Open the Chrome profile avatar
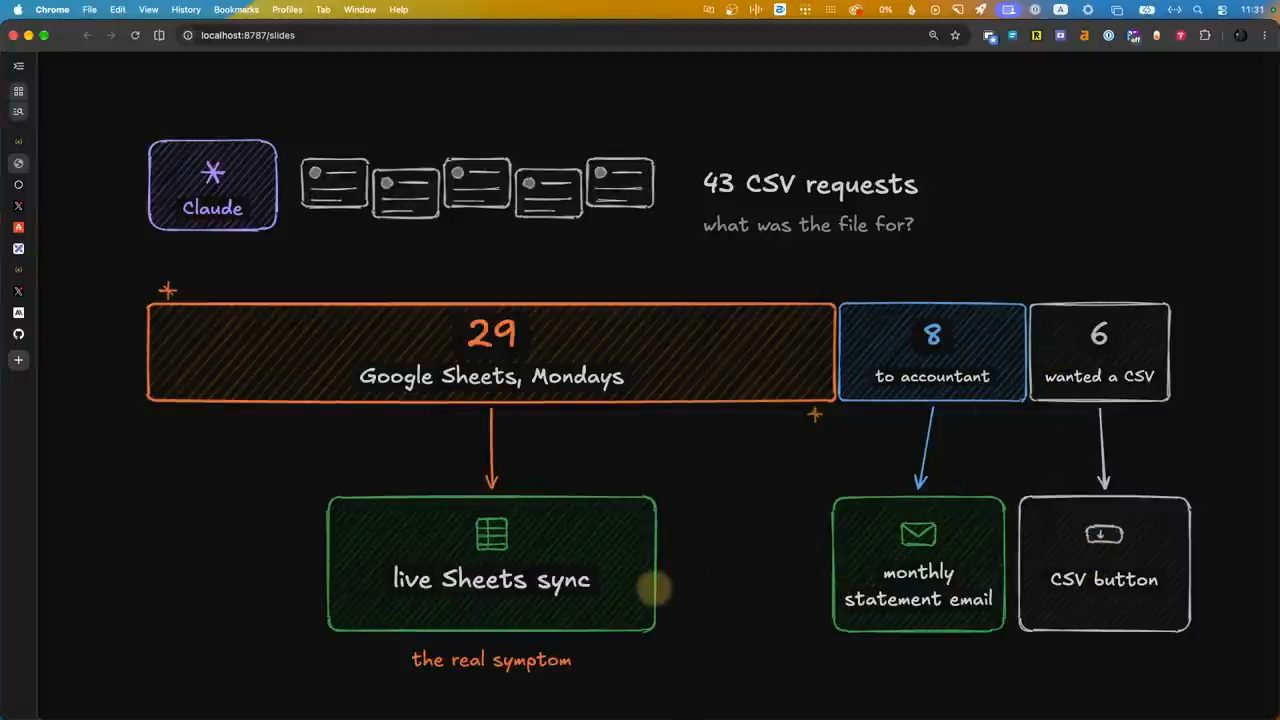 (x=1240, y=35)
